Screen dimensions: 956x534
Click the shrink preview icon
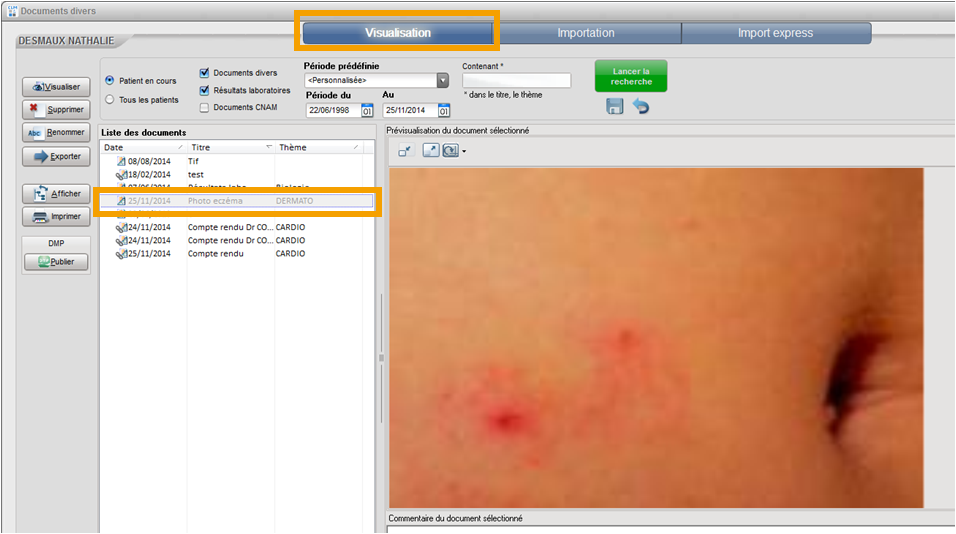click(x=405, y=150)
